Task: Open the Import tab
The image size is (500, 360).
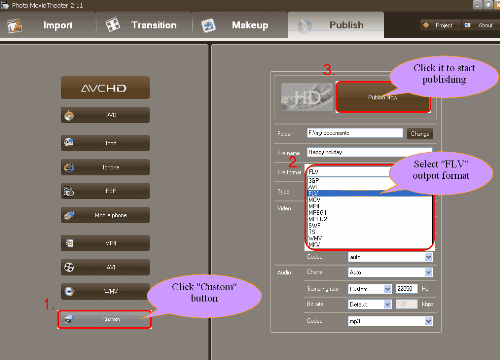Action: (48, 25)
